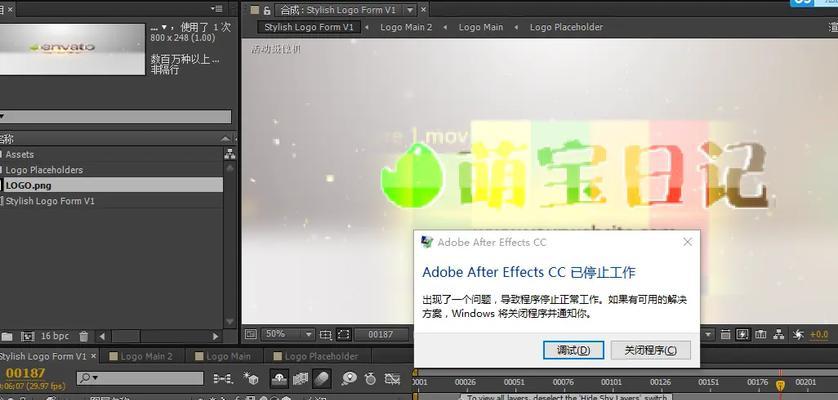Click the new composition icon in Project panel
The width and height of the screenshot is (838, 400).
click(x=27, y=336)
